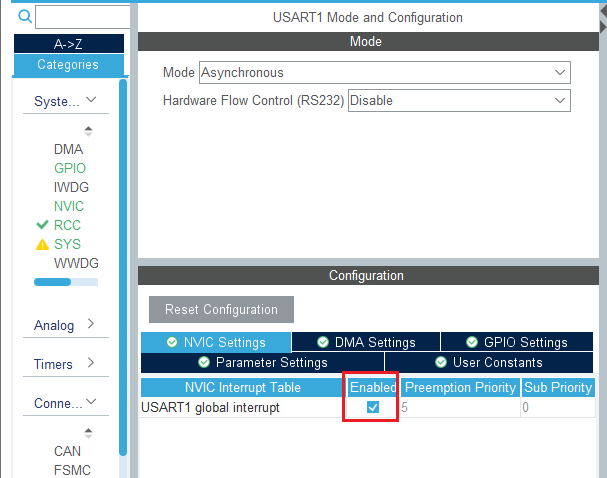The width and height of the screenshot is (607, 478).
Task: Click the yellow warning icon beside SYS
Action: coord(42,245)
